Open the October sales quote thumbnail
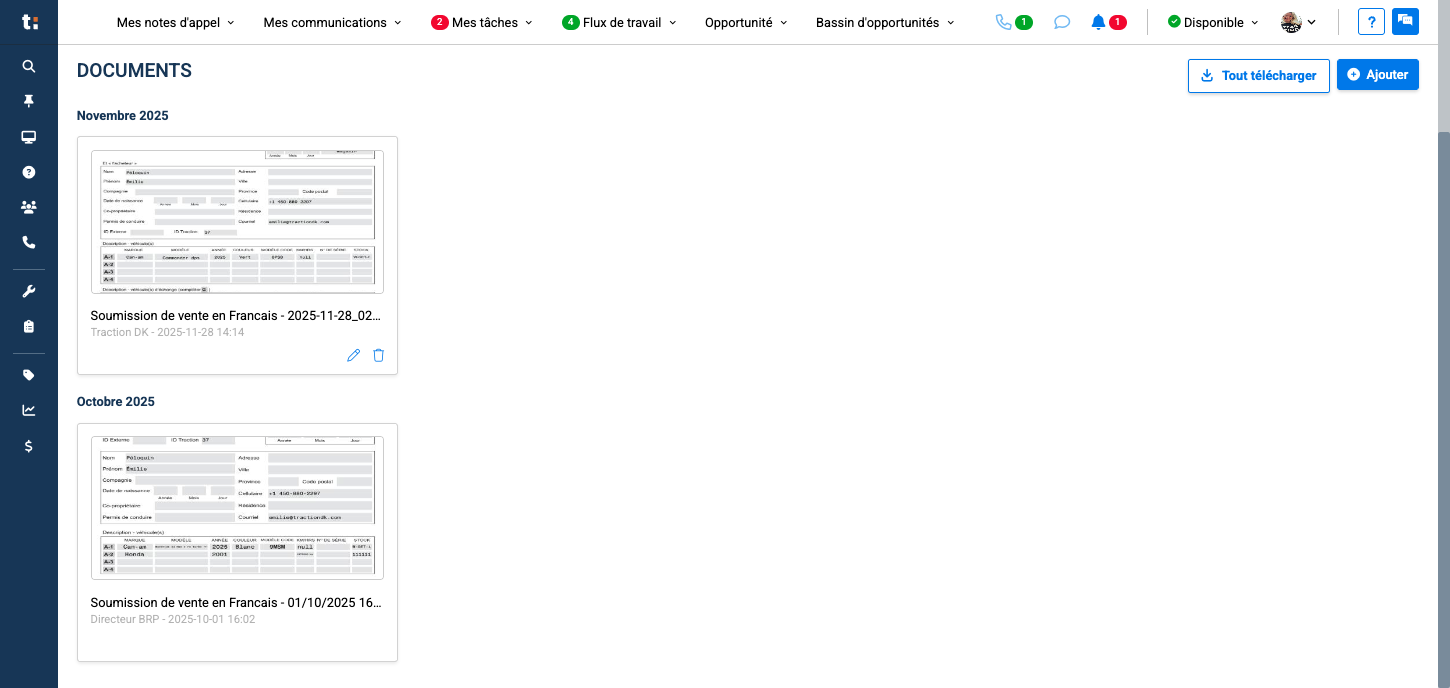Image resolution: width=1450 pixels, height=688 pixels. (x=237, y=507)
